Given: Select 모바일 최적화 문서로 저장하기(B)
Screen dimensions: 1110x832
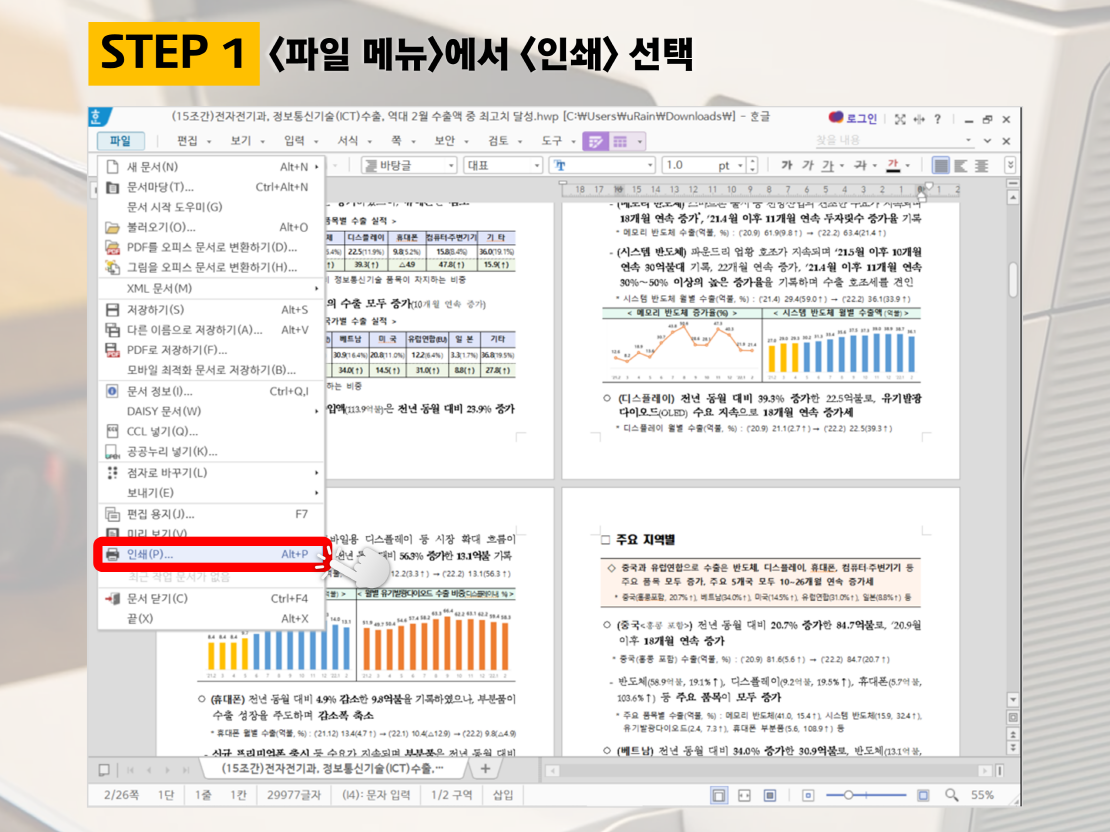Looking at the screenshot, I should point(210,370).
